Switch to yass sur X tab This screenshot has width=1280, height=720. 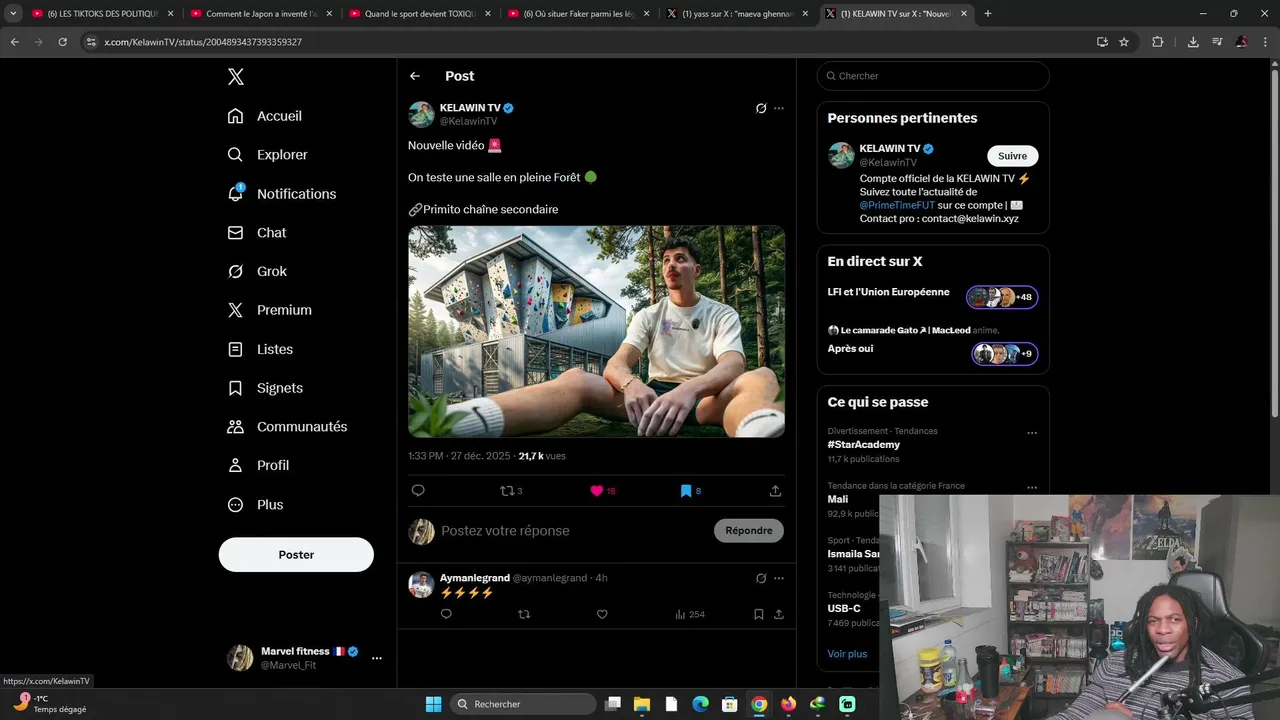(x=737, y=14)
